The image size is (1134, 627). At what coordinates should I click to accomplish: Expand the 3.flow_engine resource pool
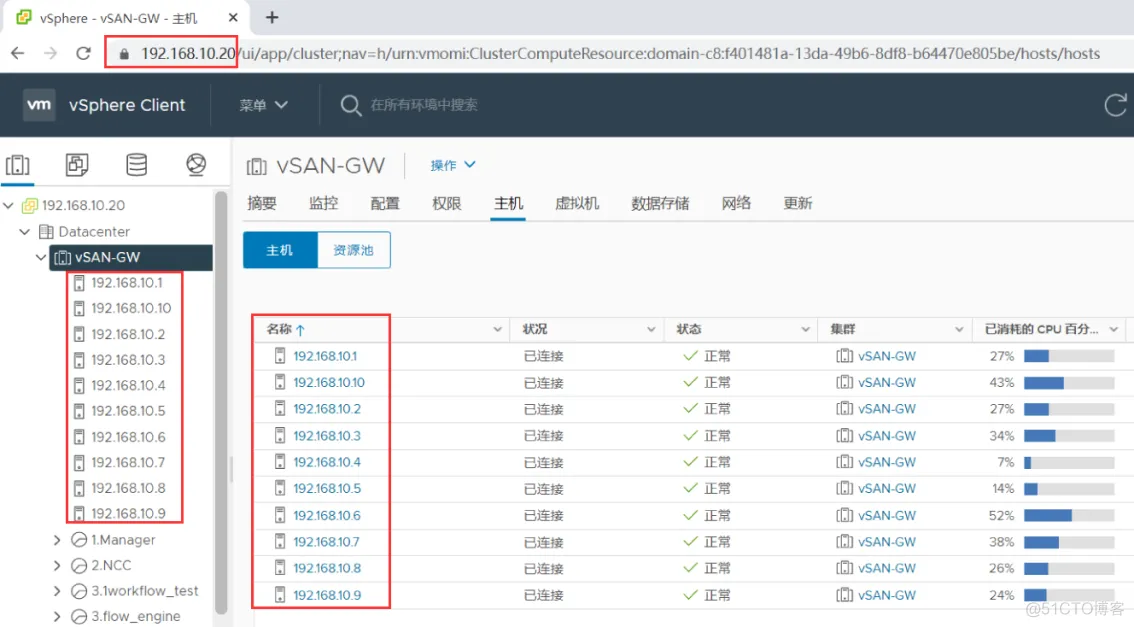pos(57,616)
